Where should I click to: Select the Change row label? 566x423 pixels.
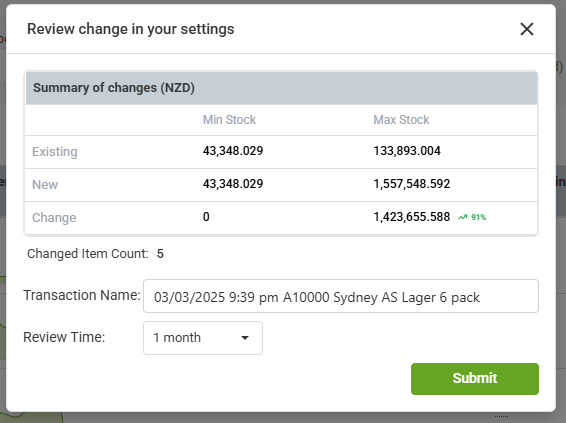[x=54, y=218]
